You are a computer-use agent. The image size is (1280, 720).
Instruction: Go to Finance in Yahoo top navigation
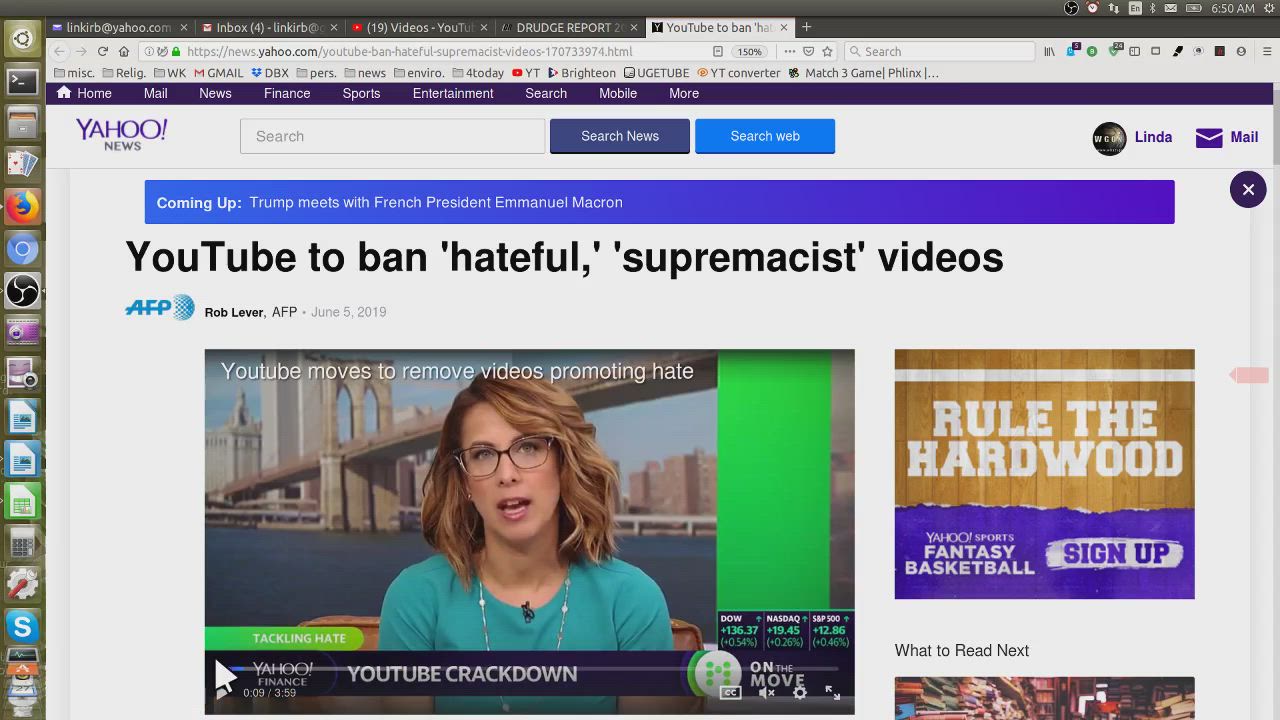point(287,93)
